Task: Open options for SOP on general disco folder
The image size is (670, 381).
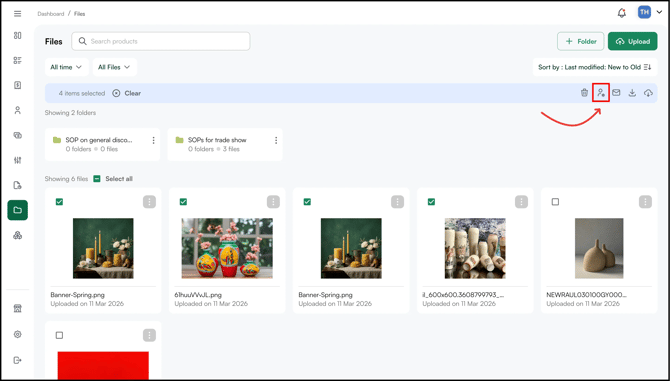Action: pyautogui.click(x=153, y=141)
